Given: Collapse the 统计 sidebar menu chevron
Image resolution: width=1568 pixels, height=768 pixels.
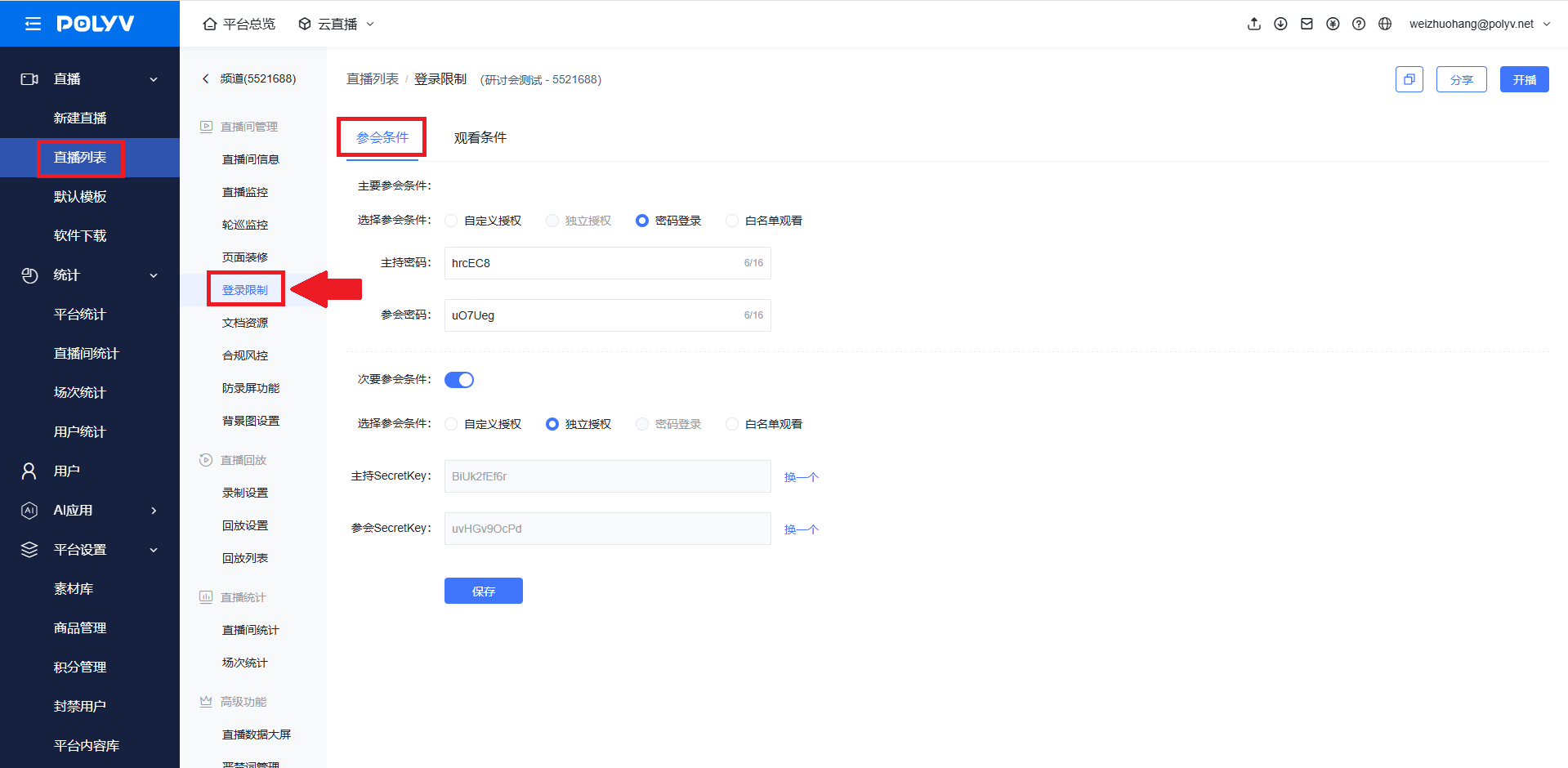Looking at the screenshot, I should (x=154, y=275).
